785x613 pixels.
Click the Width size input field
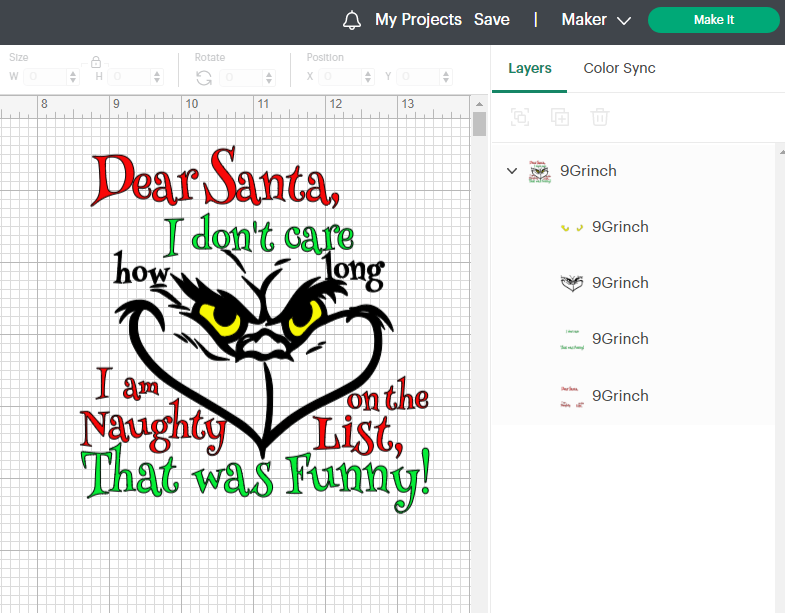(x=45, y=77)
